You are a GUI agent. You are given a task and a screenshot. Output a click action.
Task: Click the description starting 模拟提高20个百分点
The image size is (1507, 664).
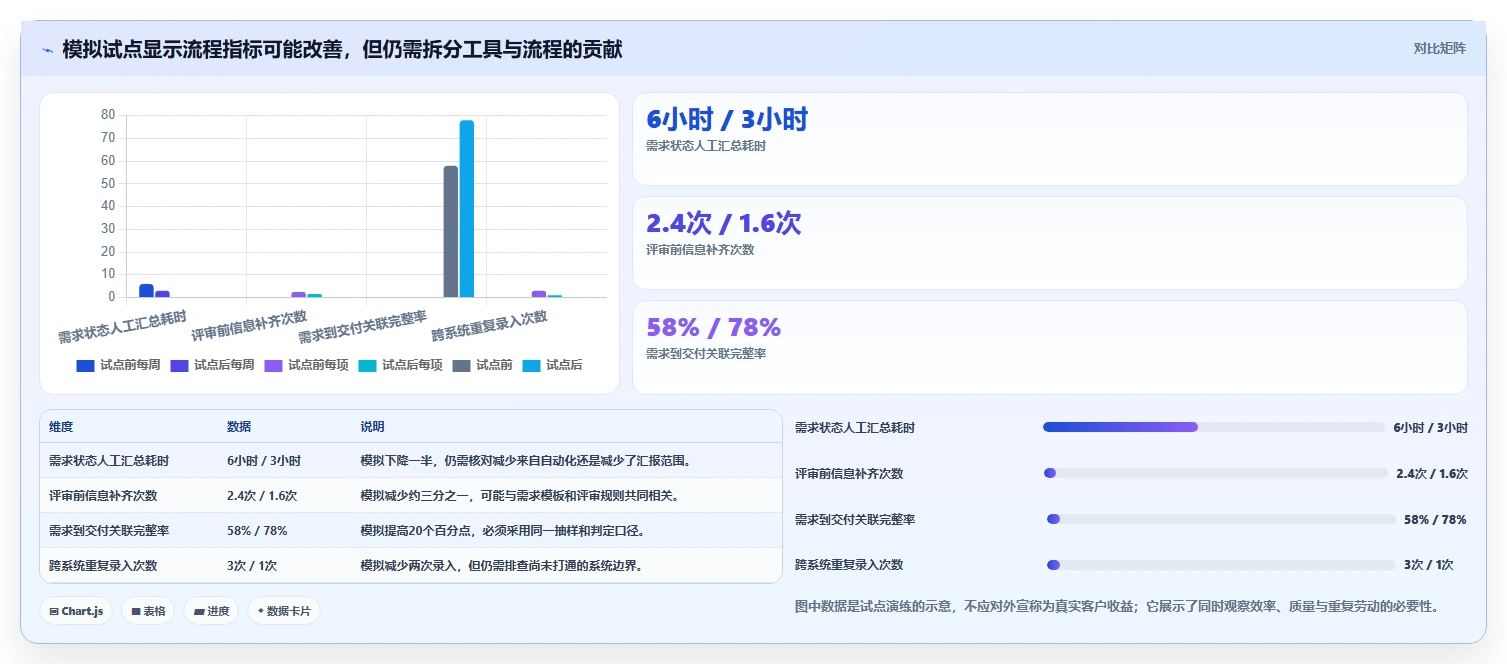pos(501,531)
